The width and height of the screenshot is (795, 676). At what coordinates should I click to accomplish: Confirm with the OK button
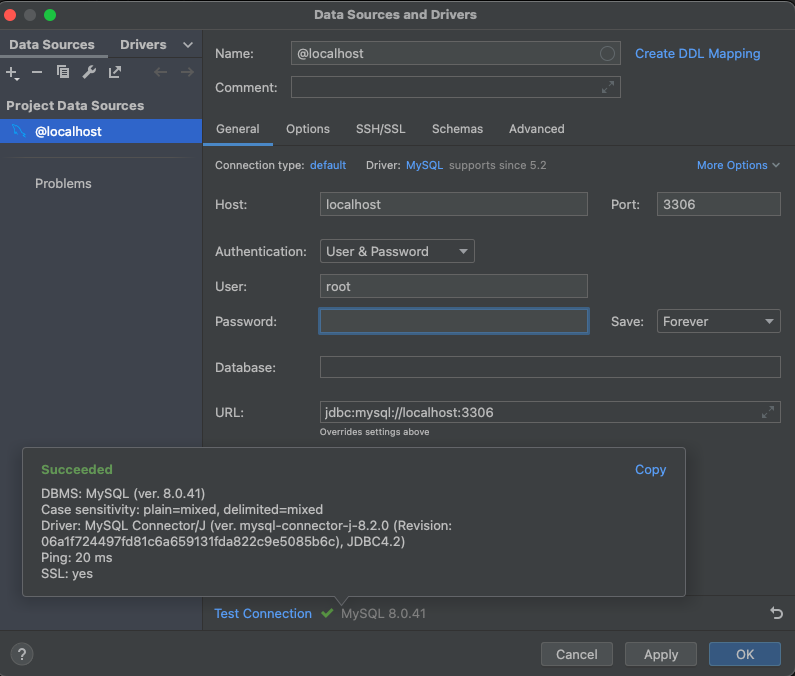click(744, 654)
